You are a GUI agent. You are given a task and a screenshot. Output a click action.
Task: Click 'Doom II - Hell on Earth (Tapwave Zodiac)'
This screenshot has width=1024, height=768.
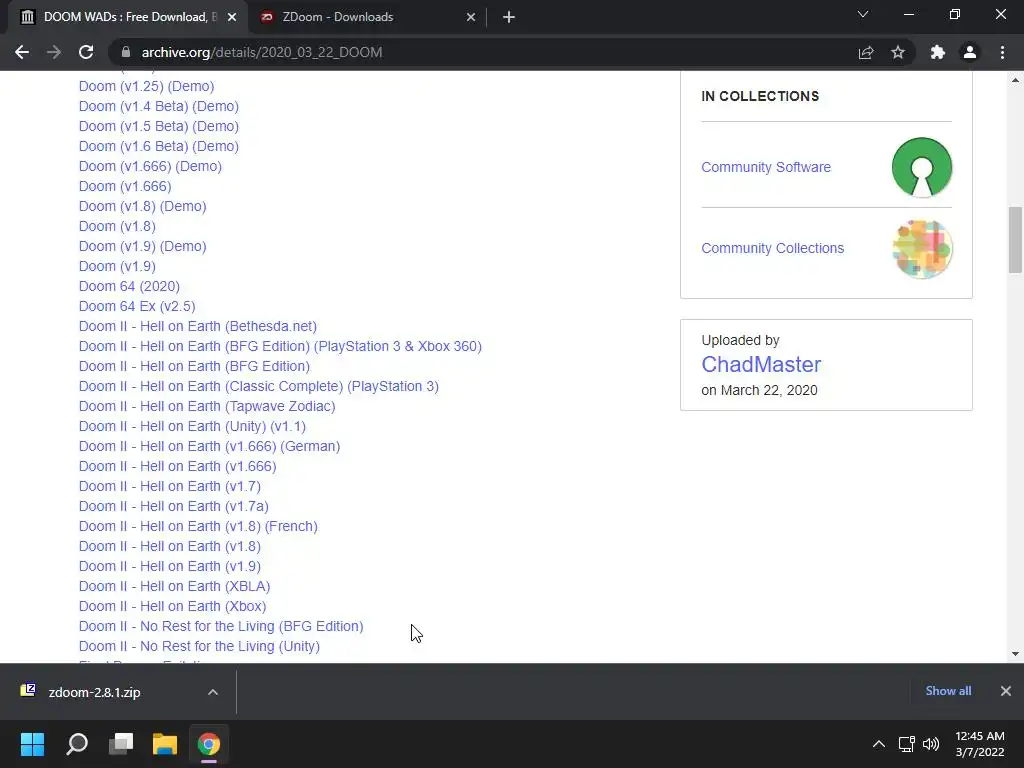207,406
